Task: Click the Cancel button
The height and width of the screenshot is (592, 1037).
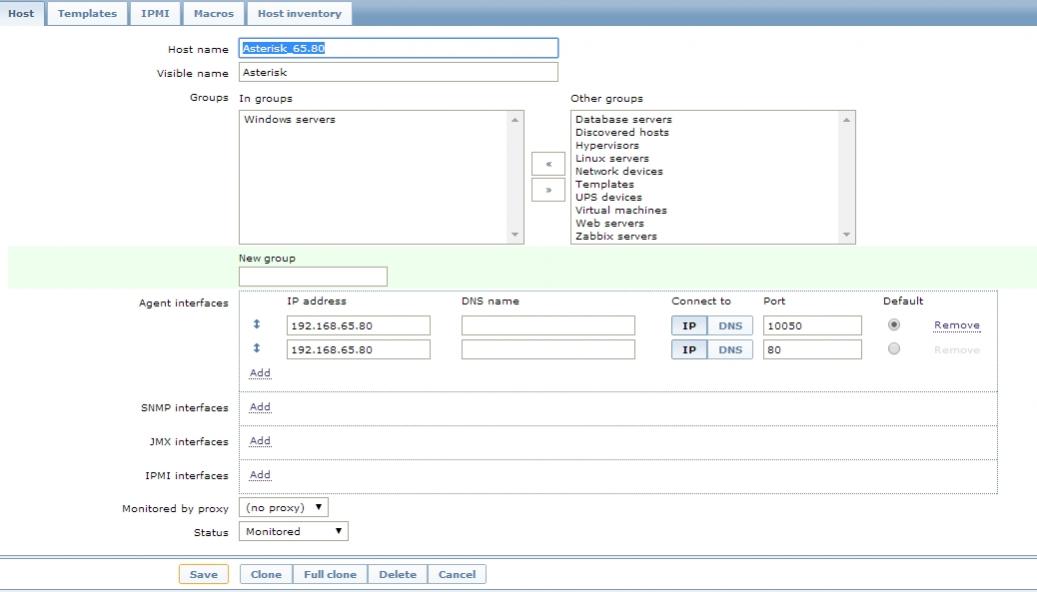Action: (x=457, y=574)
